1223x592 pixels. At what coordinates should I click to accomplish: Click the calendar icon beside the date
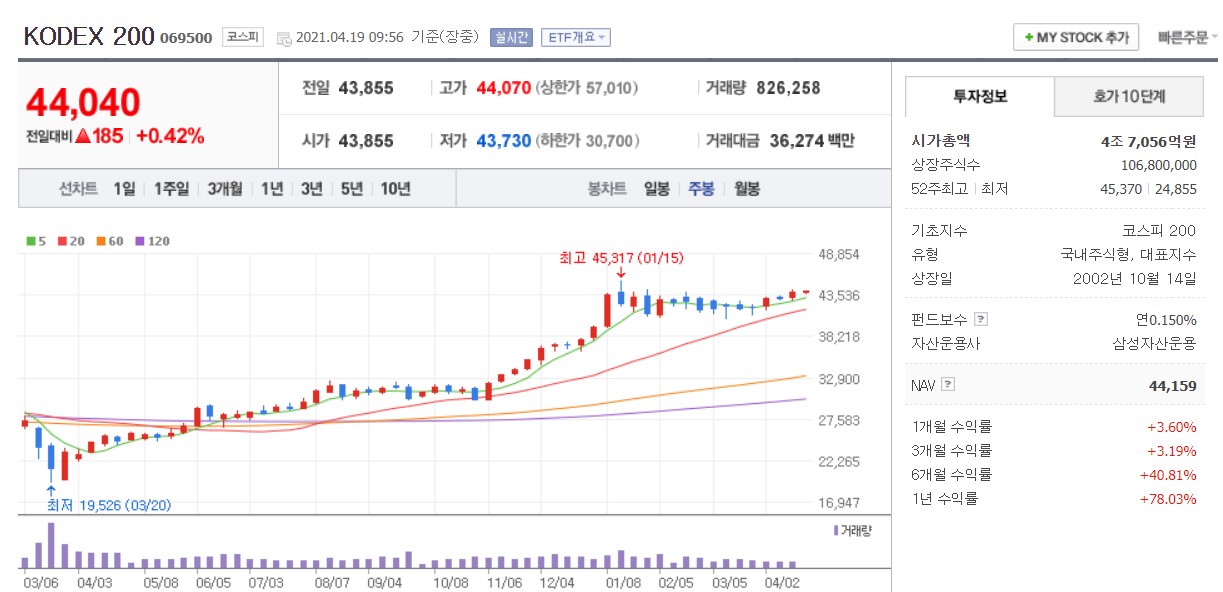283,38
